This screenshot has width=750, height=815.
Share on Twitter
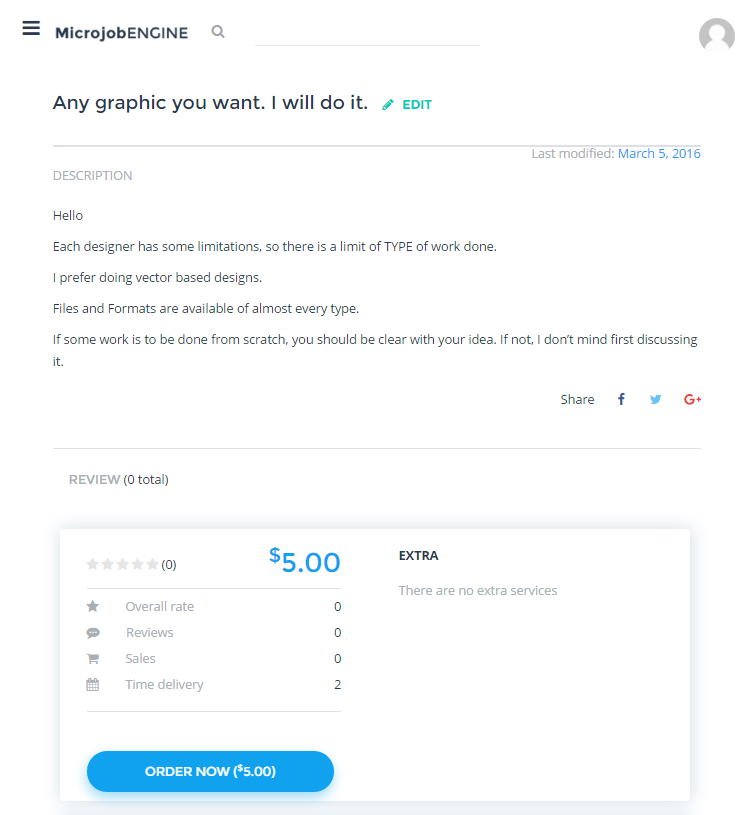tap(655, 399)
